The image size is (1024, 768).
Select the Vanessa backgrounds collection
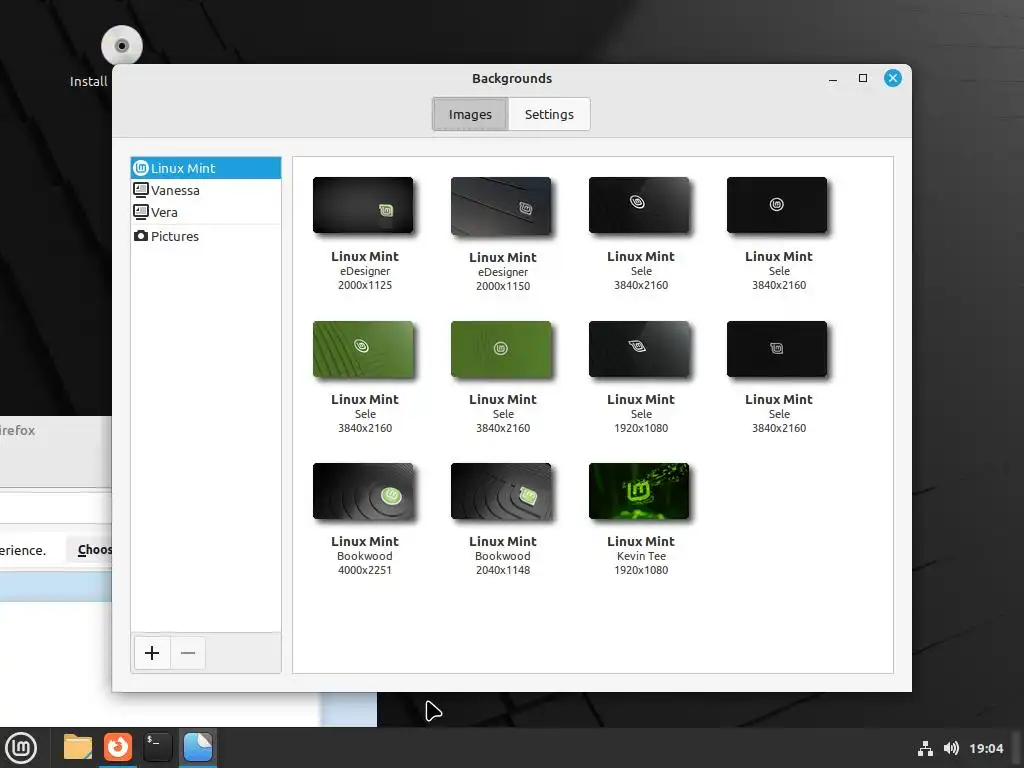click(x=206, y=190)
